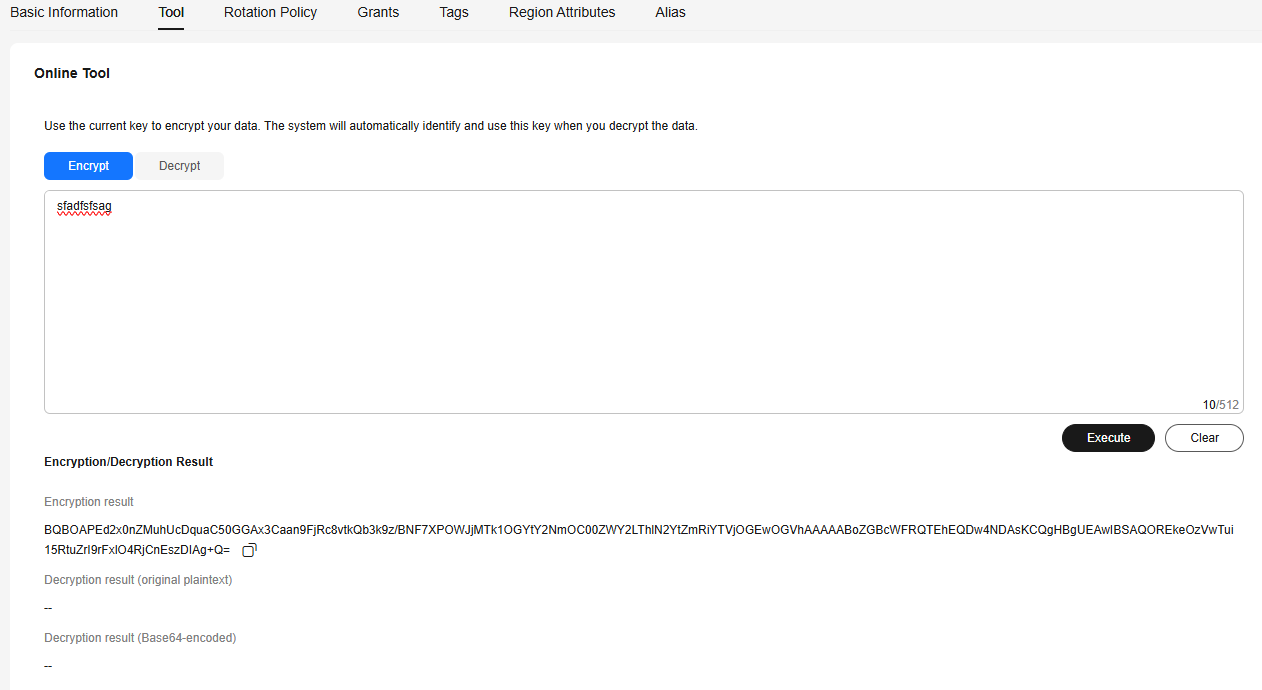Screen dimensions: 1262x690
Task: Clear the input with Clear button
Action: tap(1204, 438)
